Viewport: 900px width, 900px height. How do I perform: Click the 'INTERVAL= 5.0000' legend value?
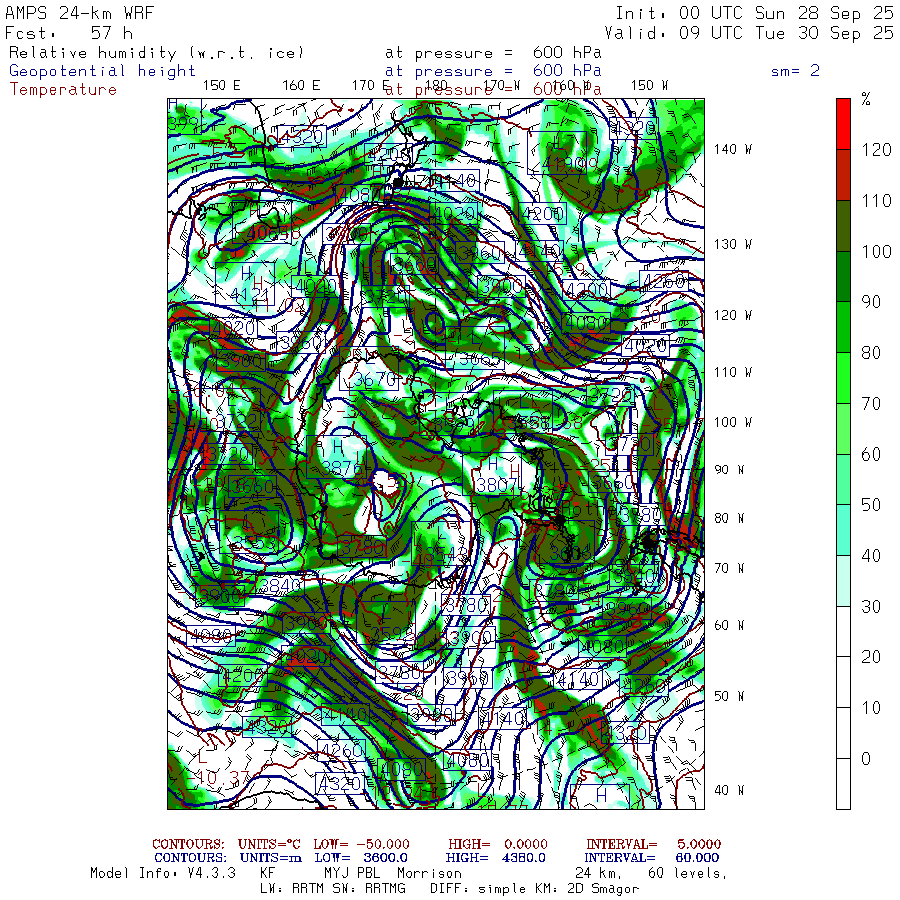[x=653, y=844]
